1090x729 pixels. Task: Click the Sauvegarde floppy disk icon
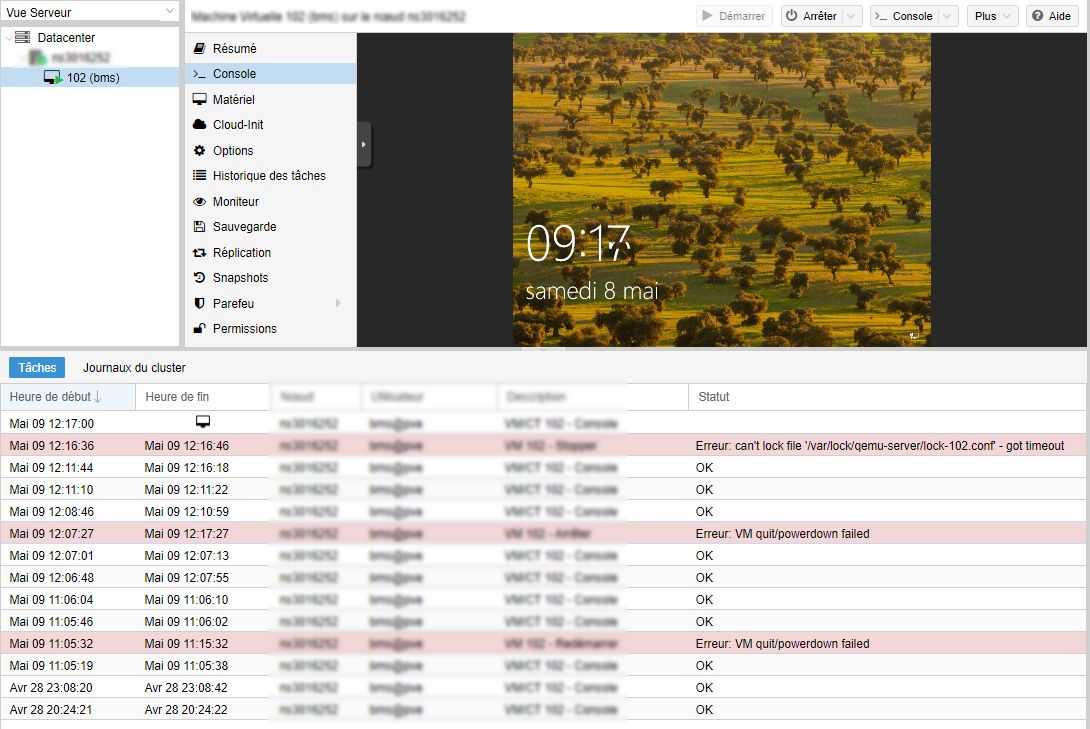pyautogui.click(x=199, y=227)
